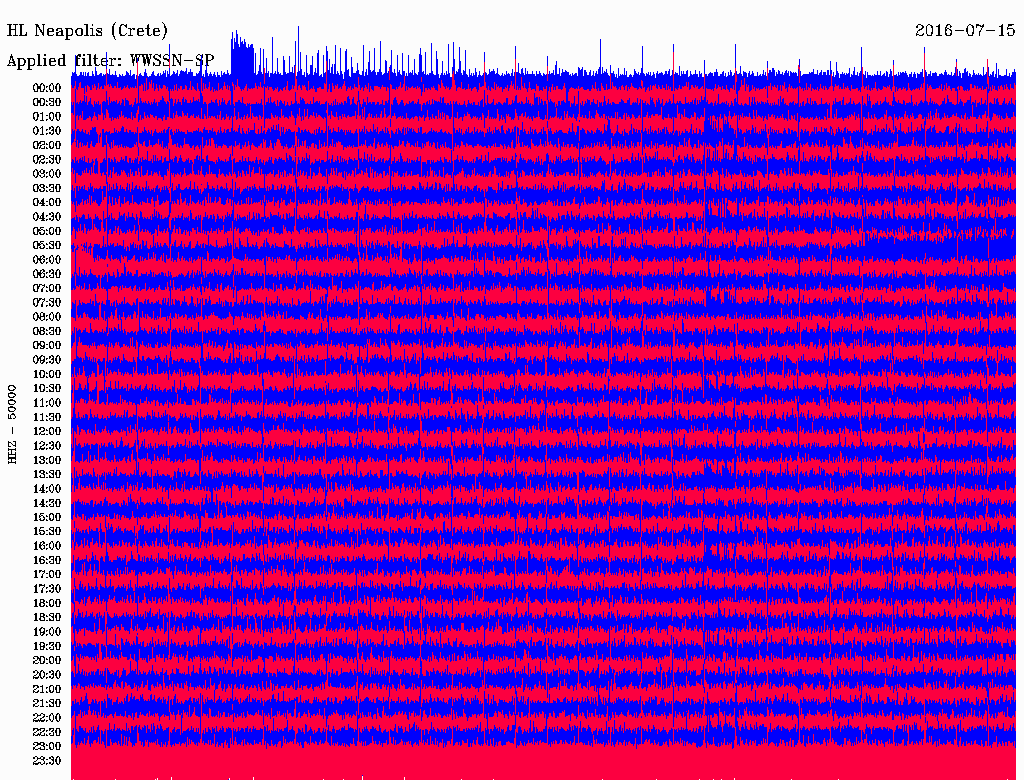Click the 01:00 time label
Screen dimensions: 1024x780
(47, 116)
